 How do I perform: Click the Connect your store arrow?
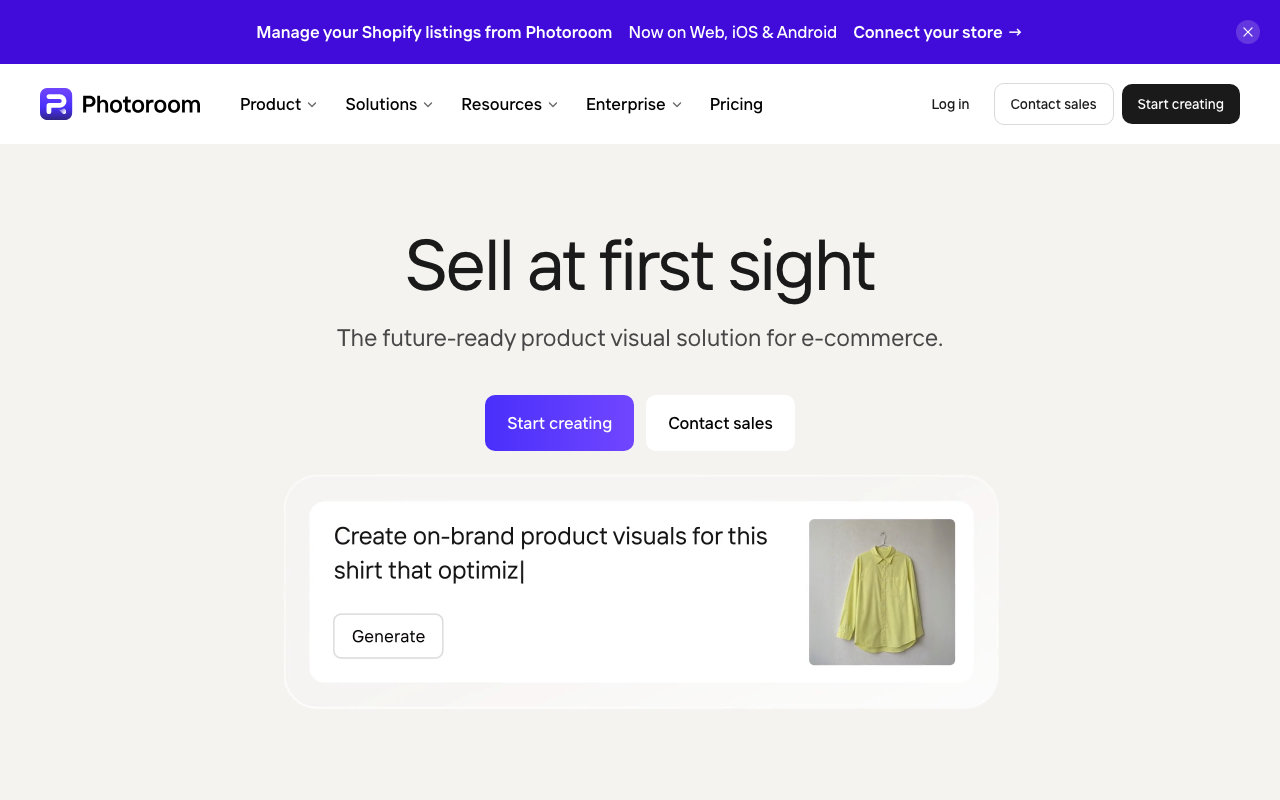(x=1015, y=32)
